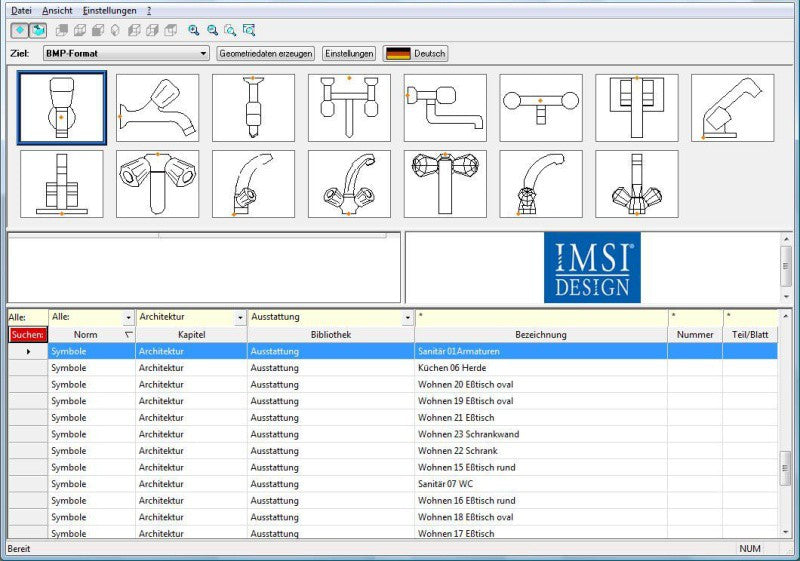The width and height of the screenshot is (800, 561).
Task: Expand the Ausstattung Bibliothek filter dropdown
Action: point(407,318)
